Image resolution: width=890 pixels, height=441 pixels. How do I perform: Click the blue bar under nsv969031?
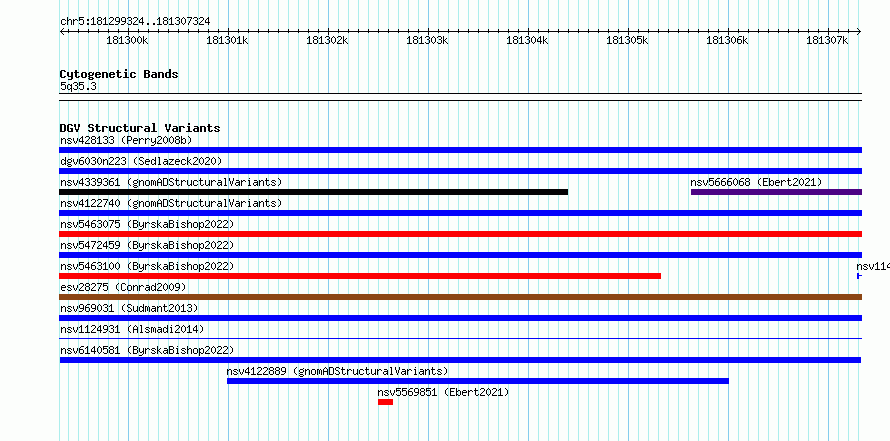click(460, 318)
